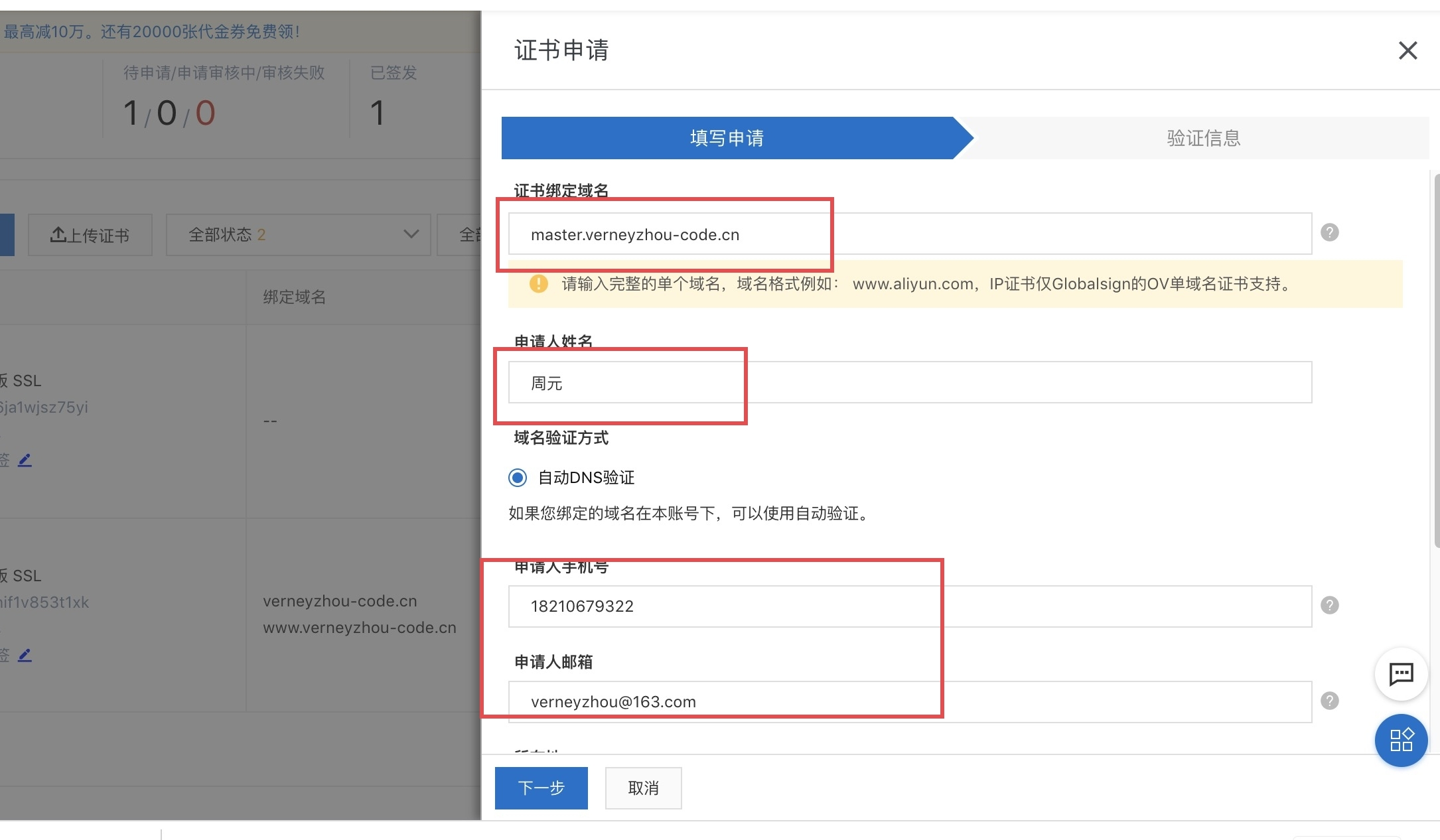Click the 申请人邮箱 input field
Viewport: 1440px width, 840px height.
pos(909,702)
